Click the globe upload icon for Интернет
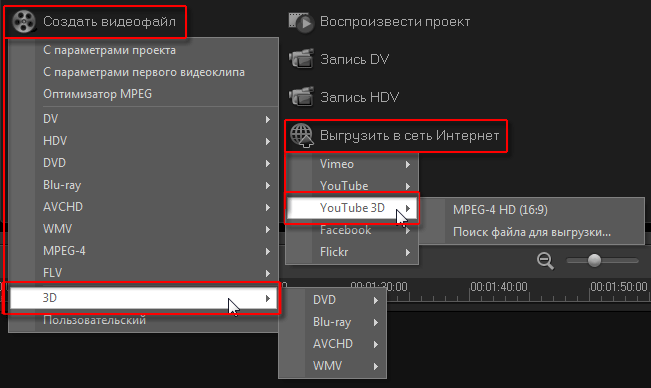The image size is (651, 388). point(301,135)
